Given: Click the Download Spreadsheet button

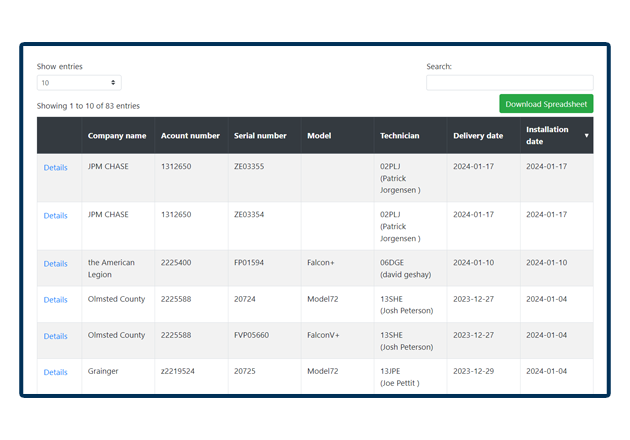Looking at the screenshot, I should [546, 104].
